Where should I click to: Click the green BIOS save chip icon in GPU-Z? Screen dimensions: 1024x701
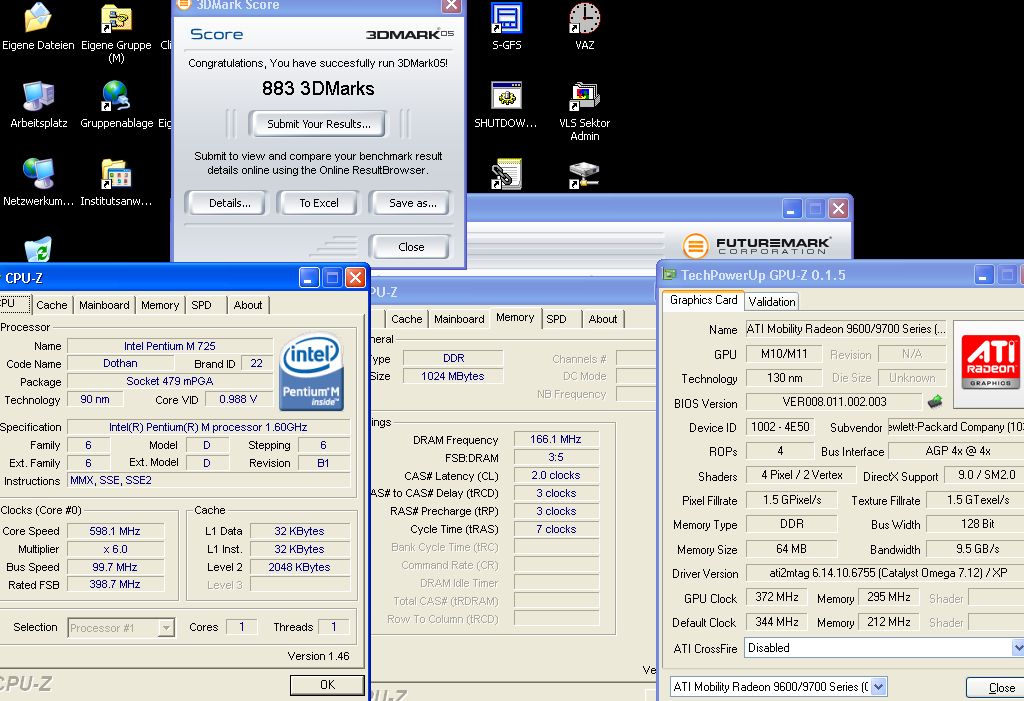pos(935,401)
